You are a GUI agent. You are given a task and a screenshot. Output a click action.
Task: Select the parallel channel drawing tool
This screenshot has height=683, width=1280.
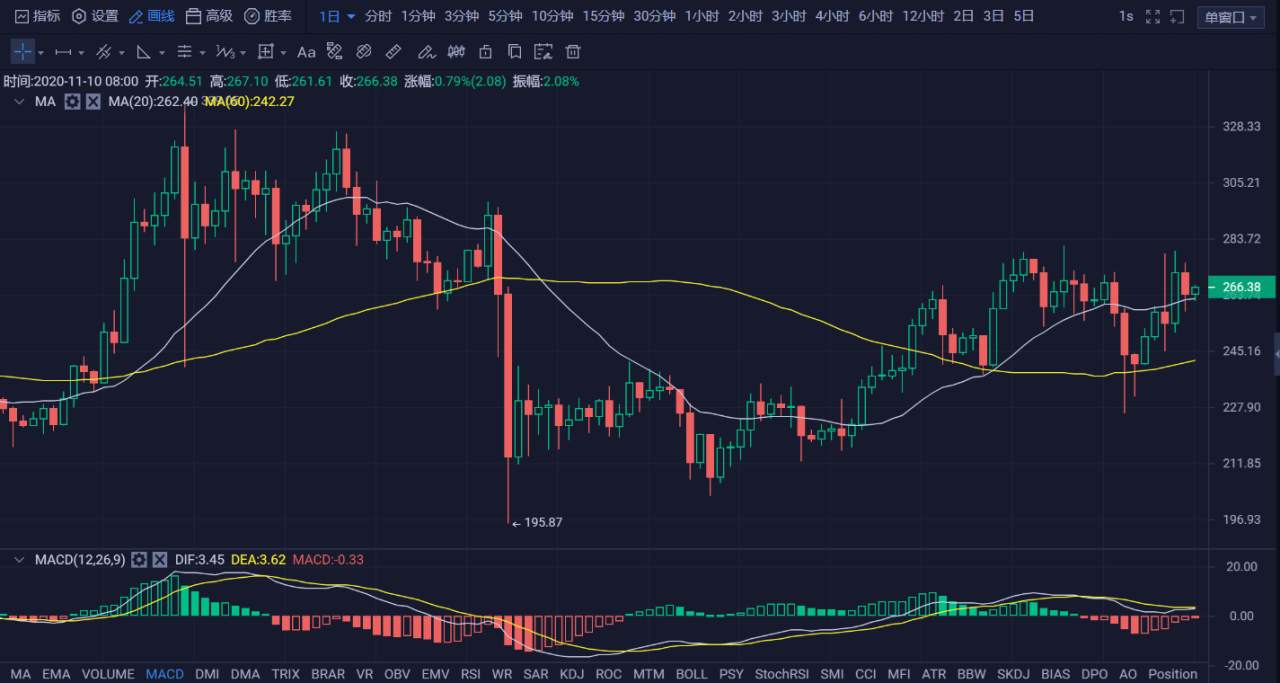(x=104, y=52)
